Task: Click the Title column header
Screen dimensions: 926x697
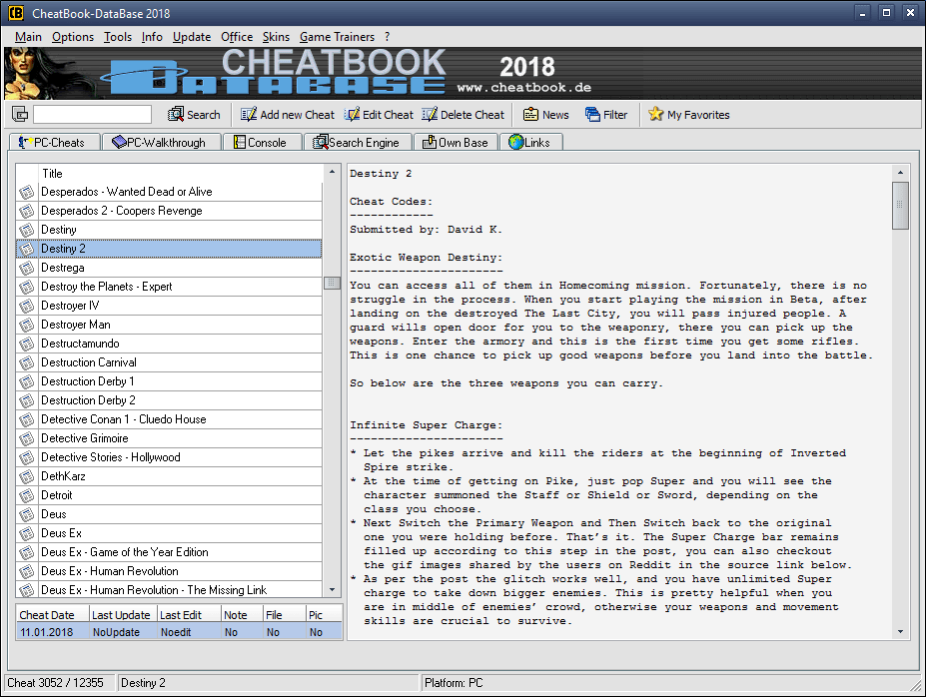Action: coord(180,173)
